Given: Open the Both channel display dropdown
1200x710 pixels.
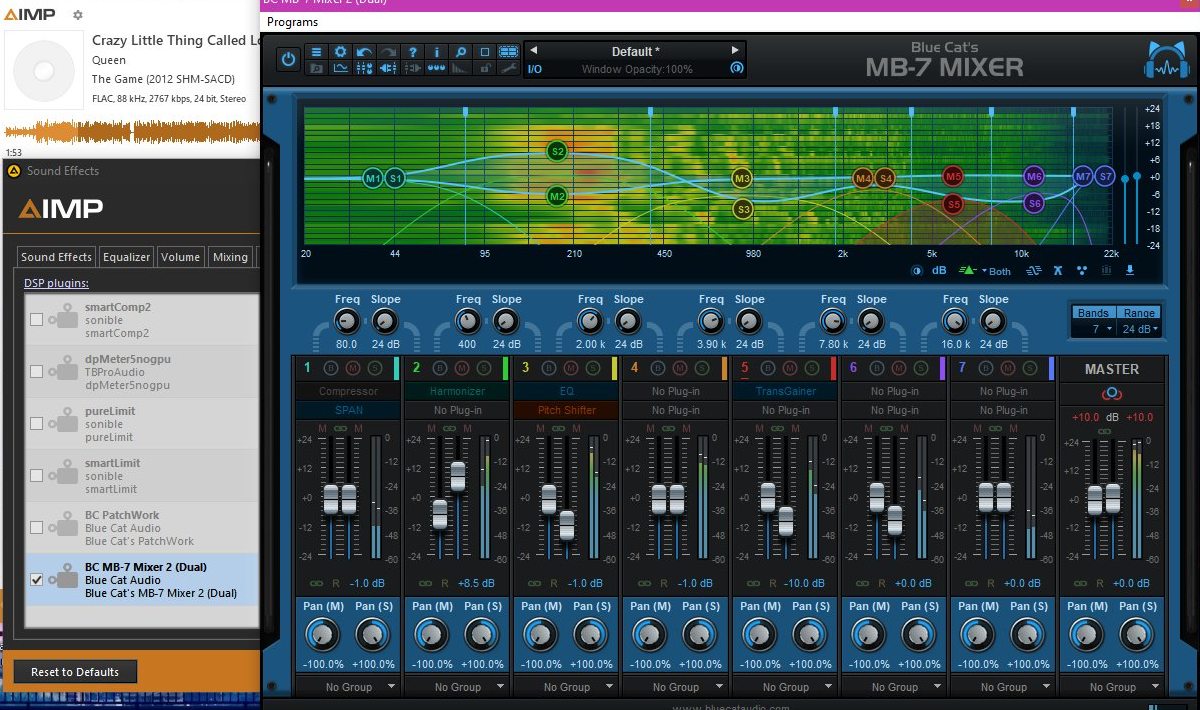Looking at the screenshot, I should pyautogui.click(x=997, y=271).
